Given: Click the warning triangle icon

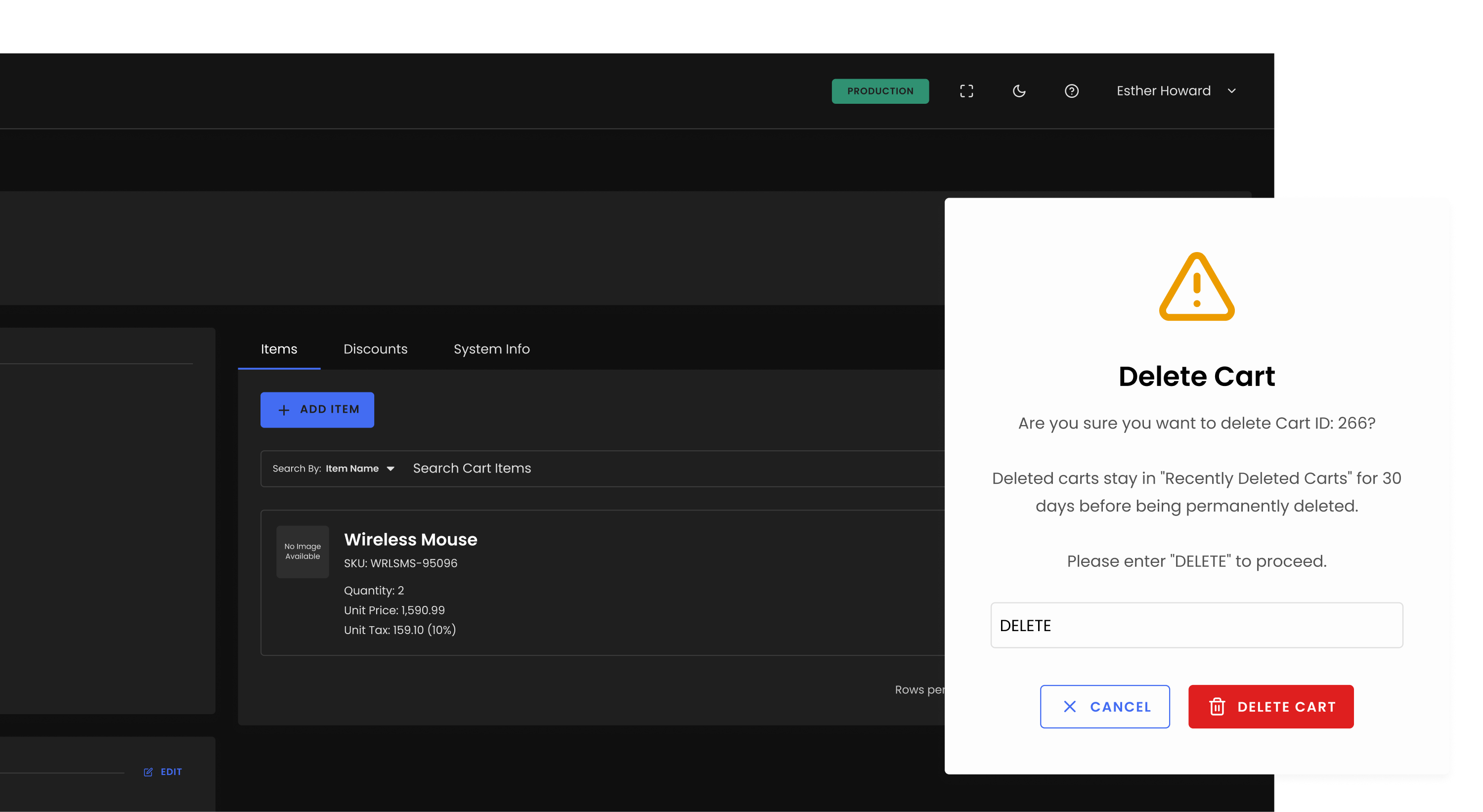Looking at the screenshot, I should tap(1196, 288).
